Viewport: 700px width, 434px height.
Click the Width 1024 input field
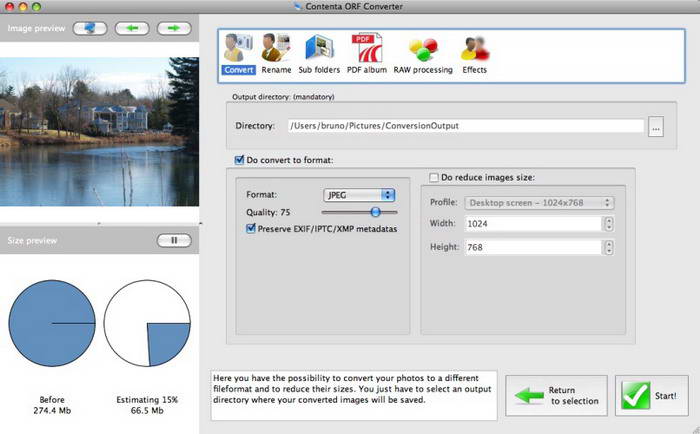coord(534,224)
